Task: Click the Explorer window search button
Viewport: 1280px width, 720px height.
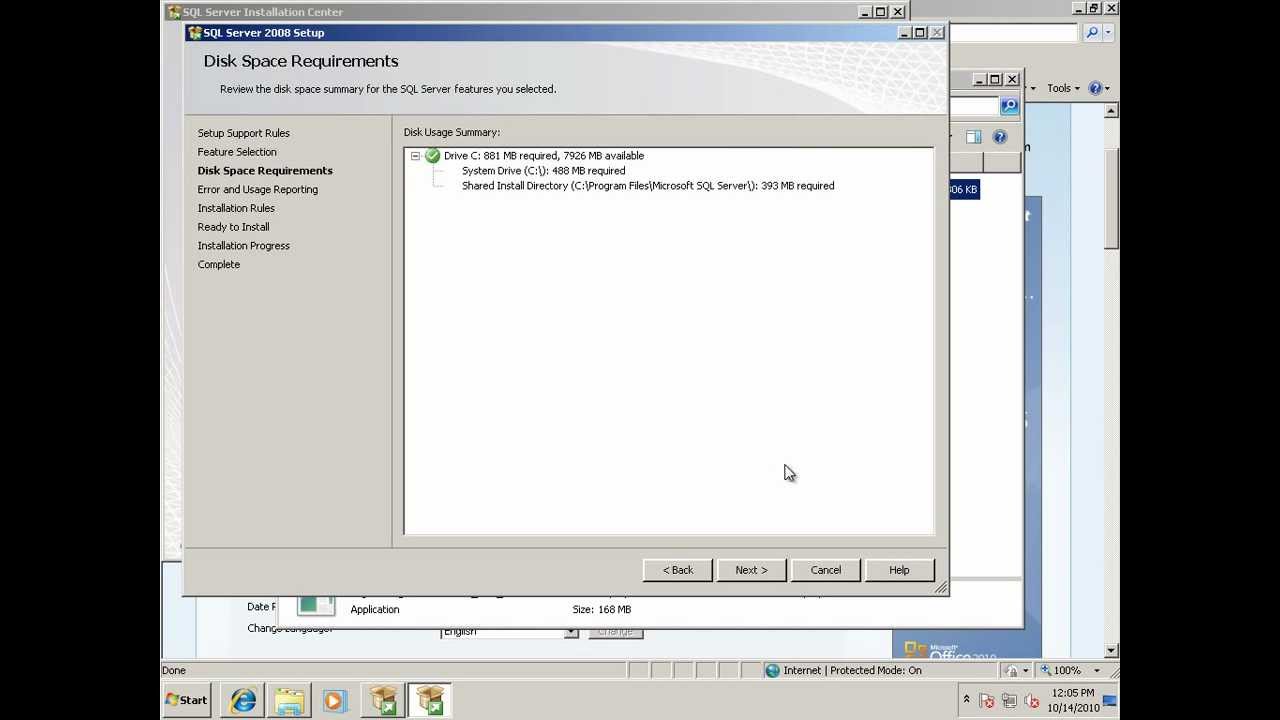Action: click(1009, 106)
